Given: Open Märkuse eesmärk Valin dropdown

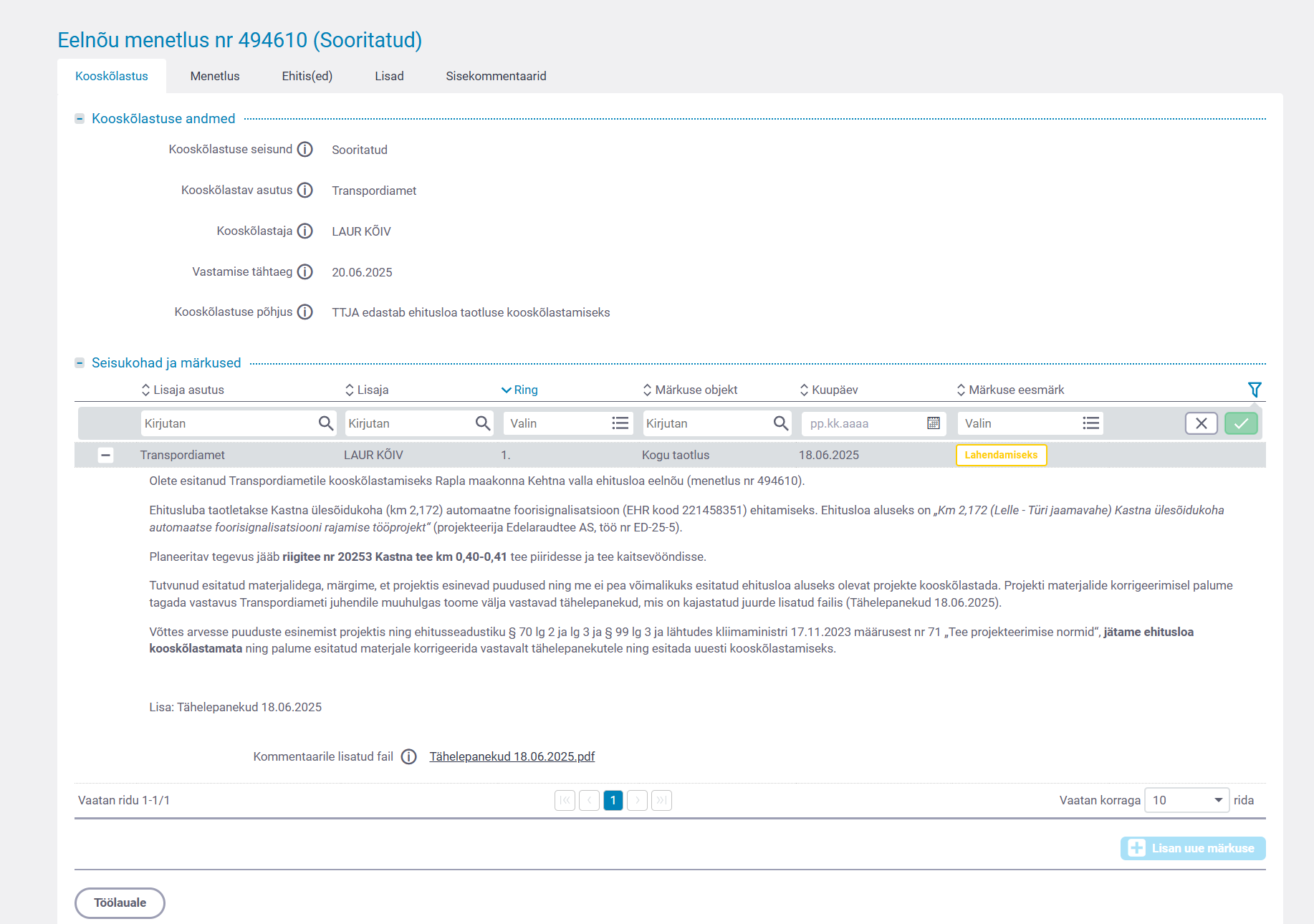Looking at the screenshot, I should pyautogui.click(x=1030, y=423).
